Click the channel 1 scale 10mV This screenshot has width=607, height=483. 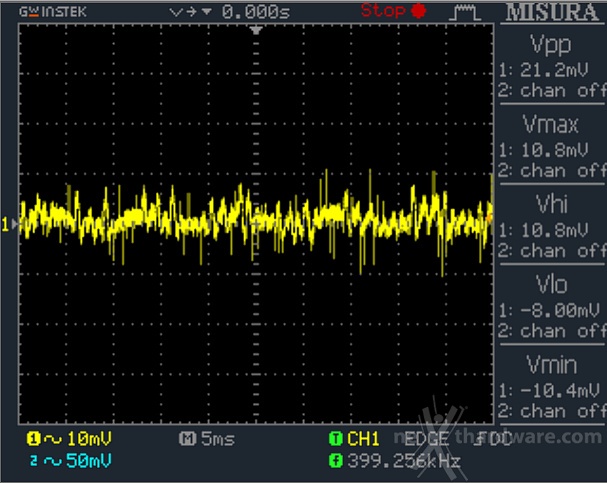pyautogui.click(x=89, y=439)
